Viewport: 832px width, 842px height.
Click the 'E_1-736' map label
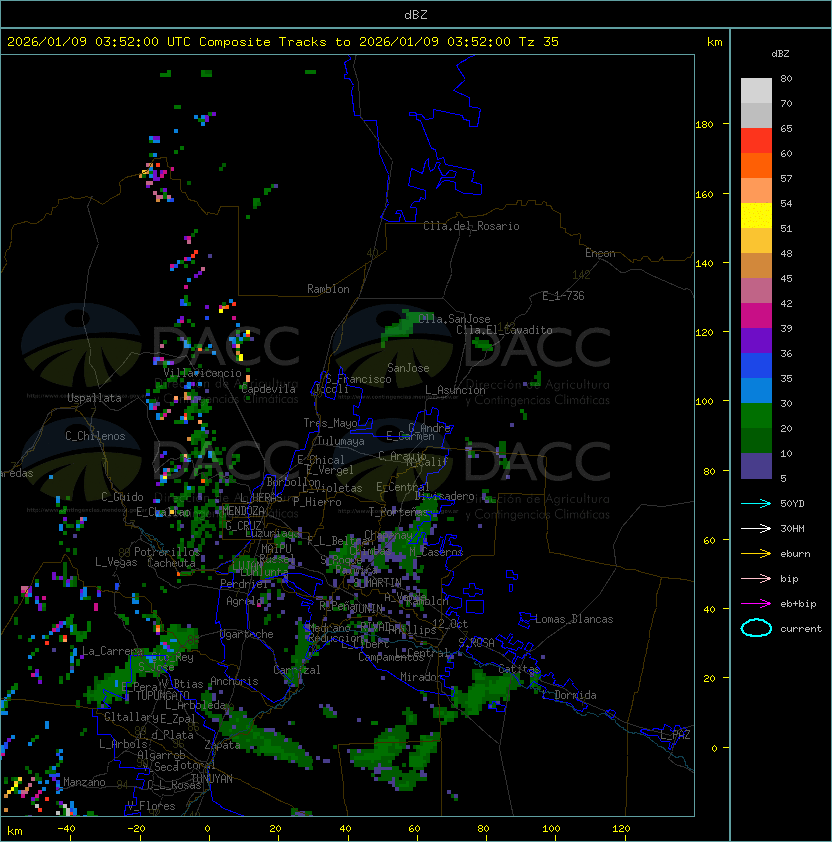pos(563,296)
